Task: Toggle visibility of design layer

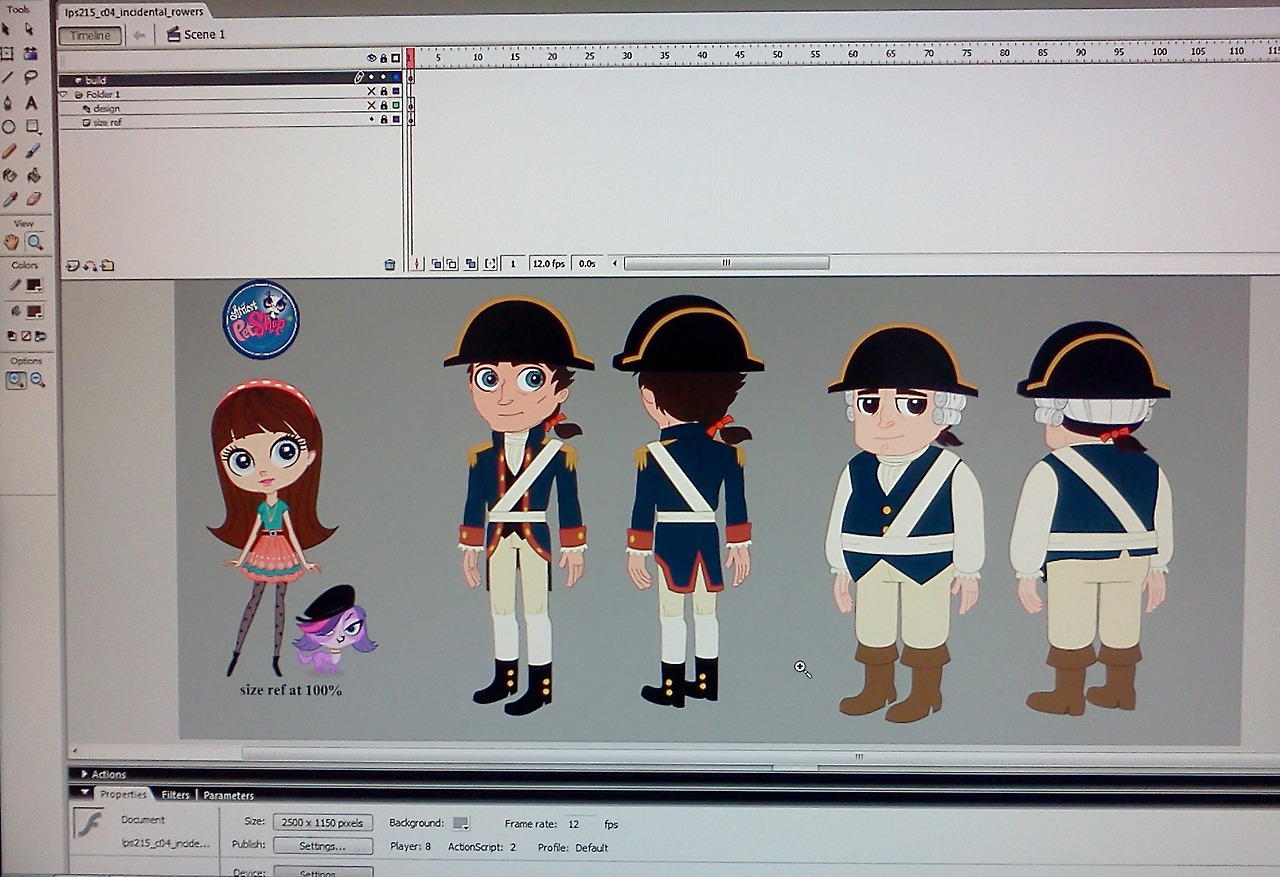Action: pyautogui.click(x=371, y=106)
